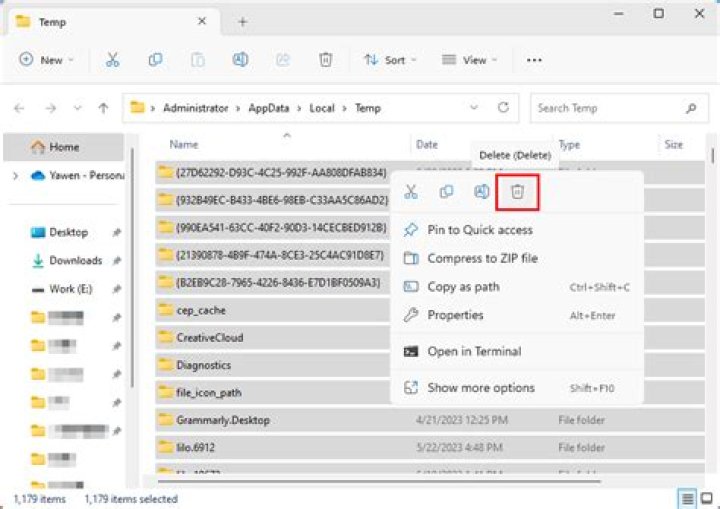Refresh the Temp folder view
Screen dimensions: 720x509
click(503, 108)
